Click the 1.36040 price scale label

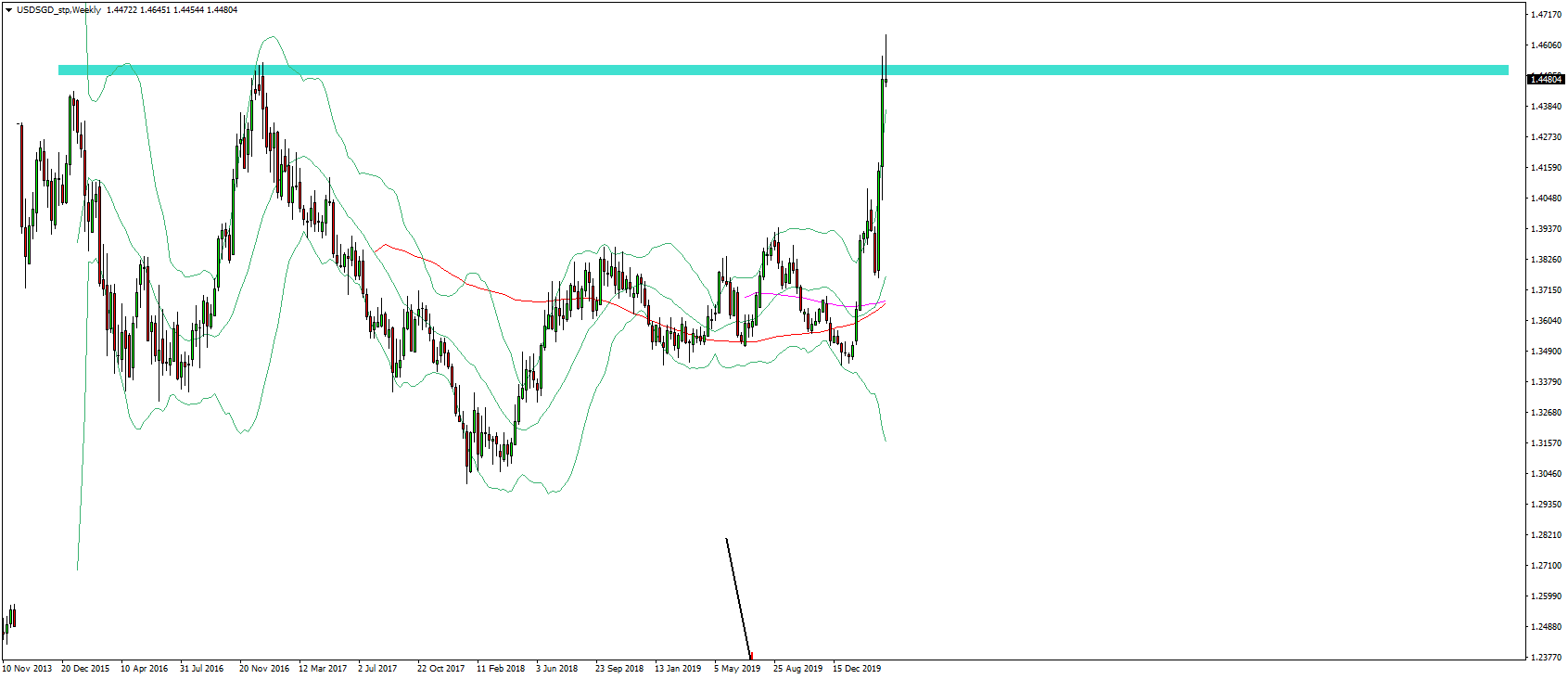[x=1548, y=321]
